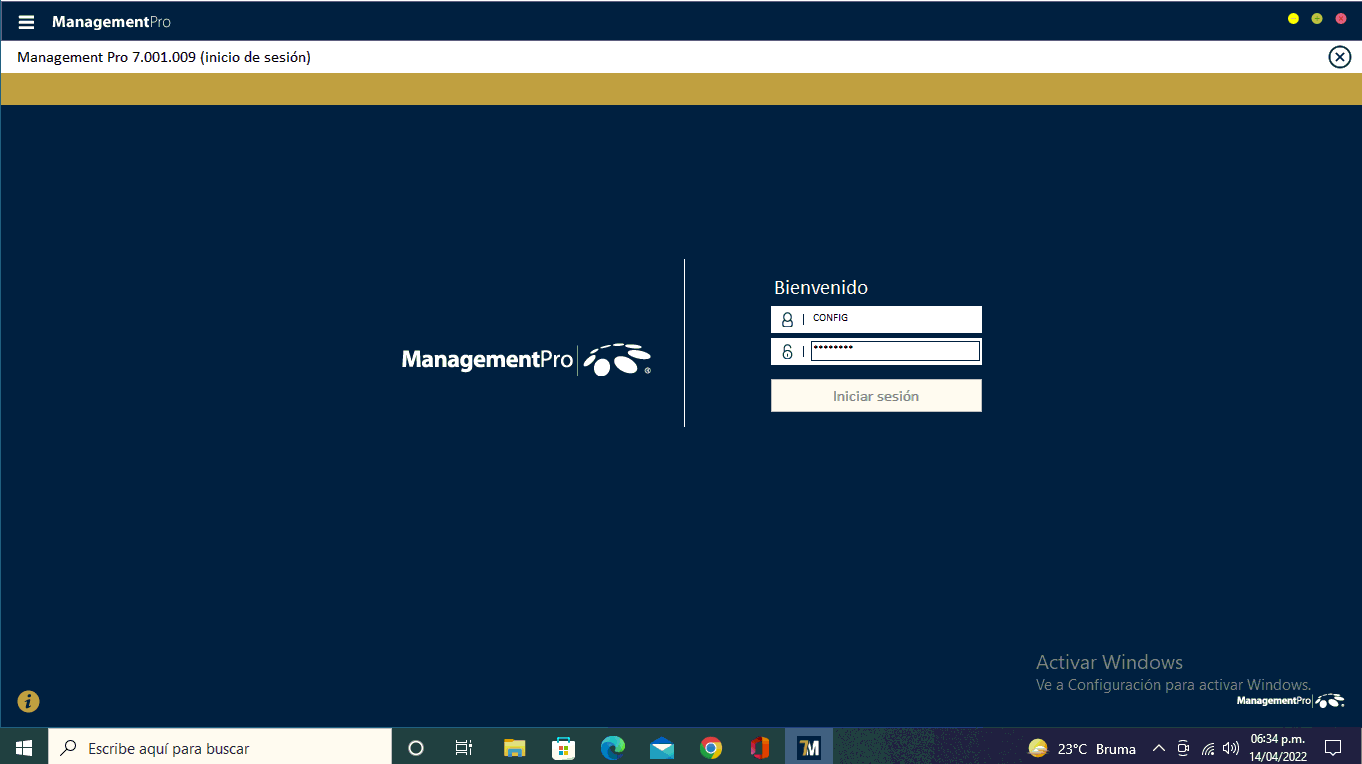Open File Explorer from the taskbar
The image size is (1362, 764).
(x=515, y=748)
